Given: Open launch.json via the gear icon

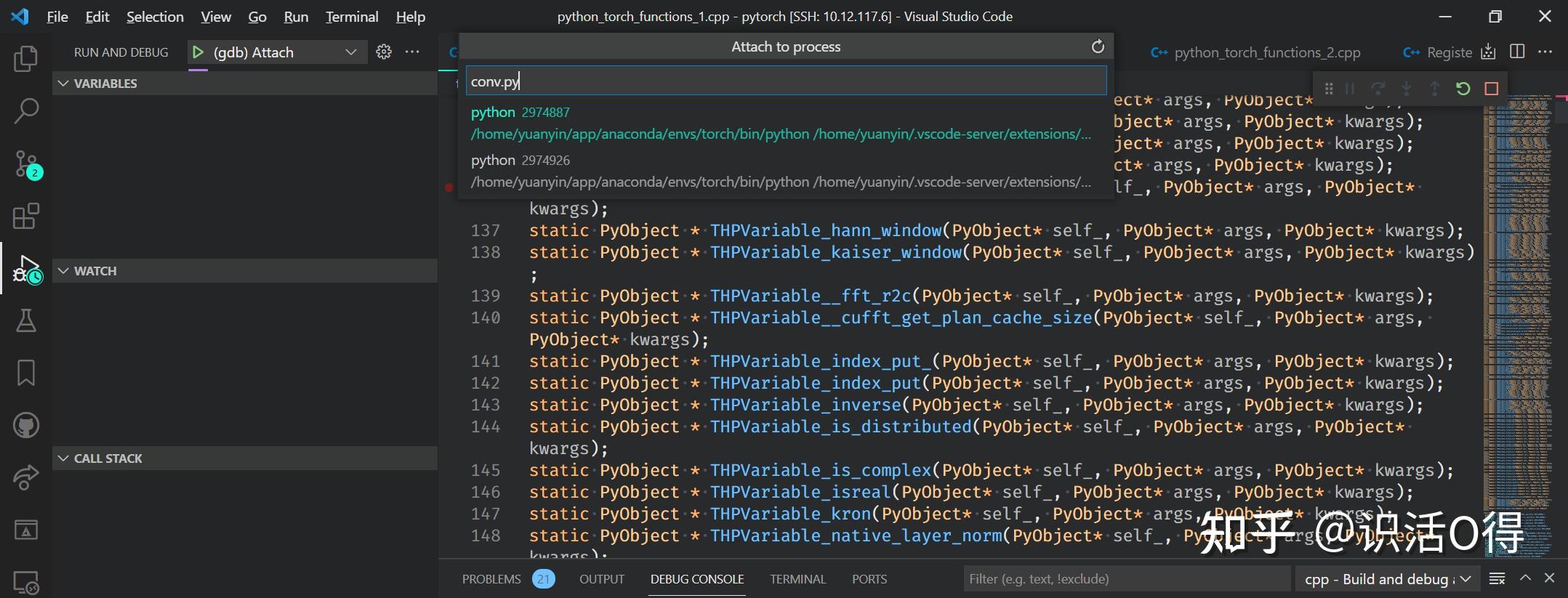Looking at the screenshot, I should click(x=384, y=52).
